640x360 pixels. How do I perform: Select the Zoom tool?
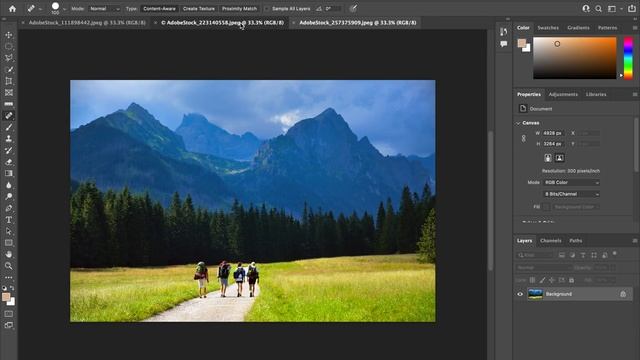point(9,266)
